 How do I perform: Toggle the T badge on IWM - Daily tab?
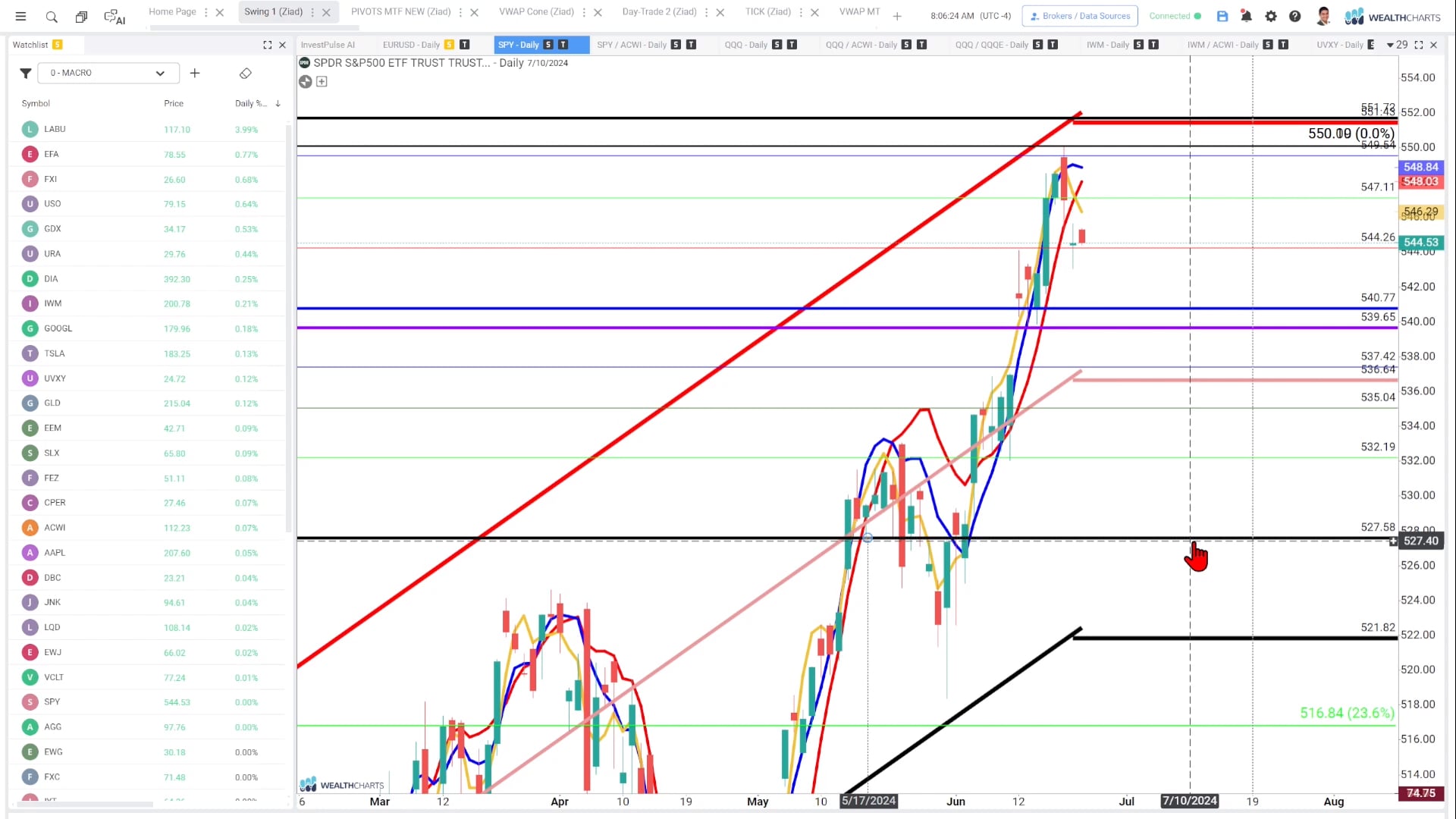(x=1153, y=45)
